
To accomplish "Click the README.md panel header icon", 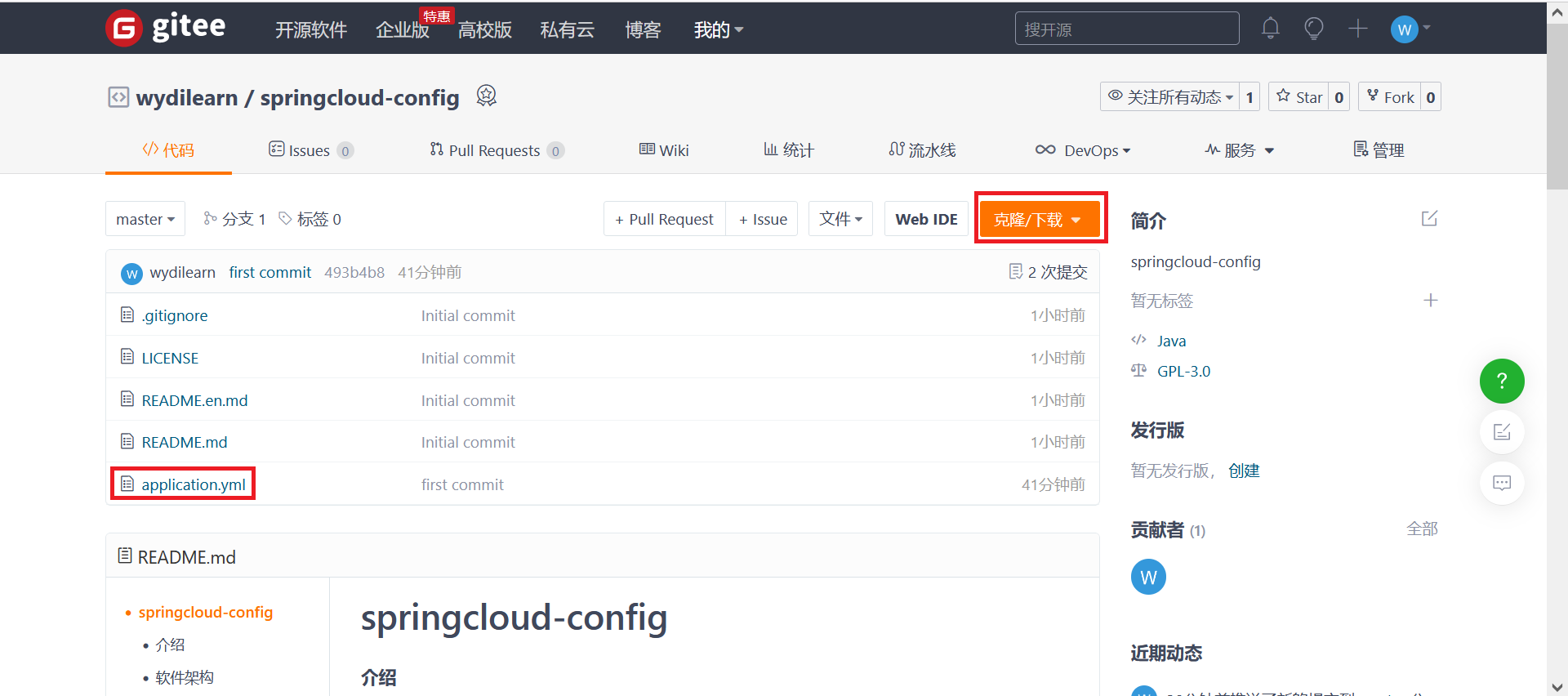I will click(125, 555).
